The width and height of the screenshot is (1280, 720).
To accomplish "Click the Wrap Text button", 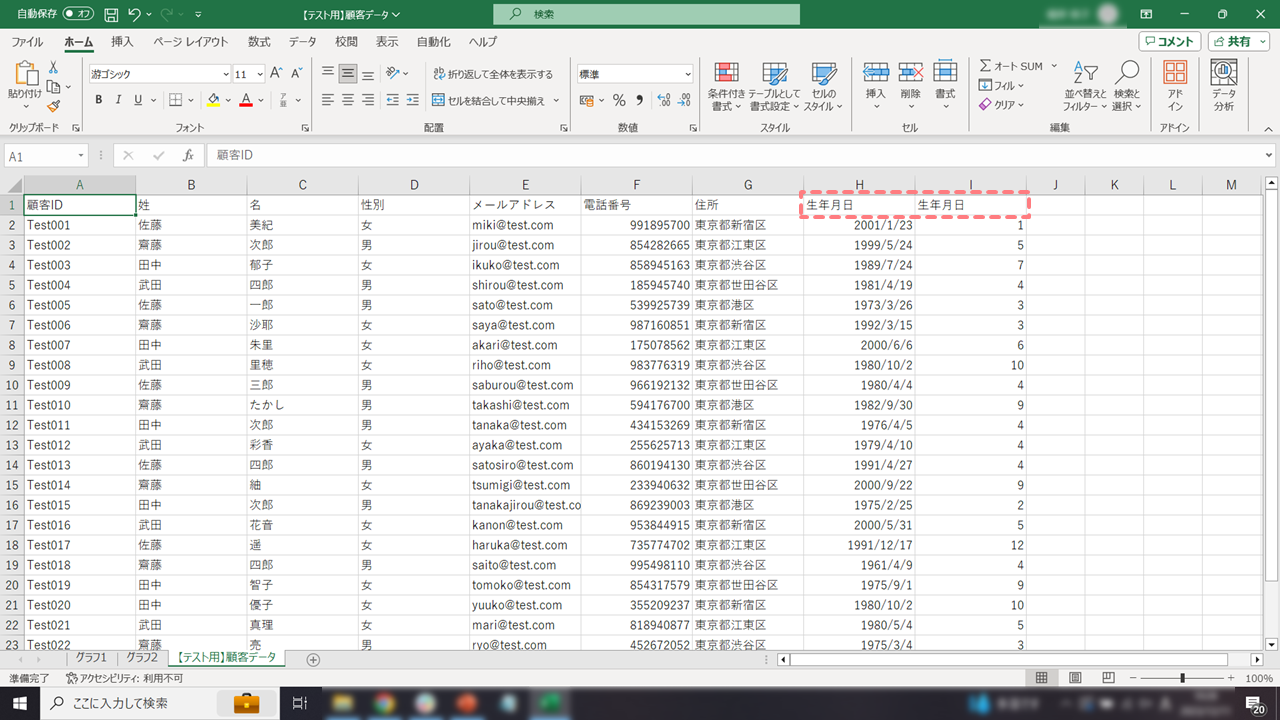I will pos(493,74).
